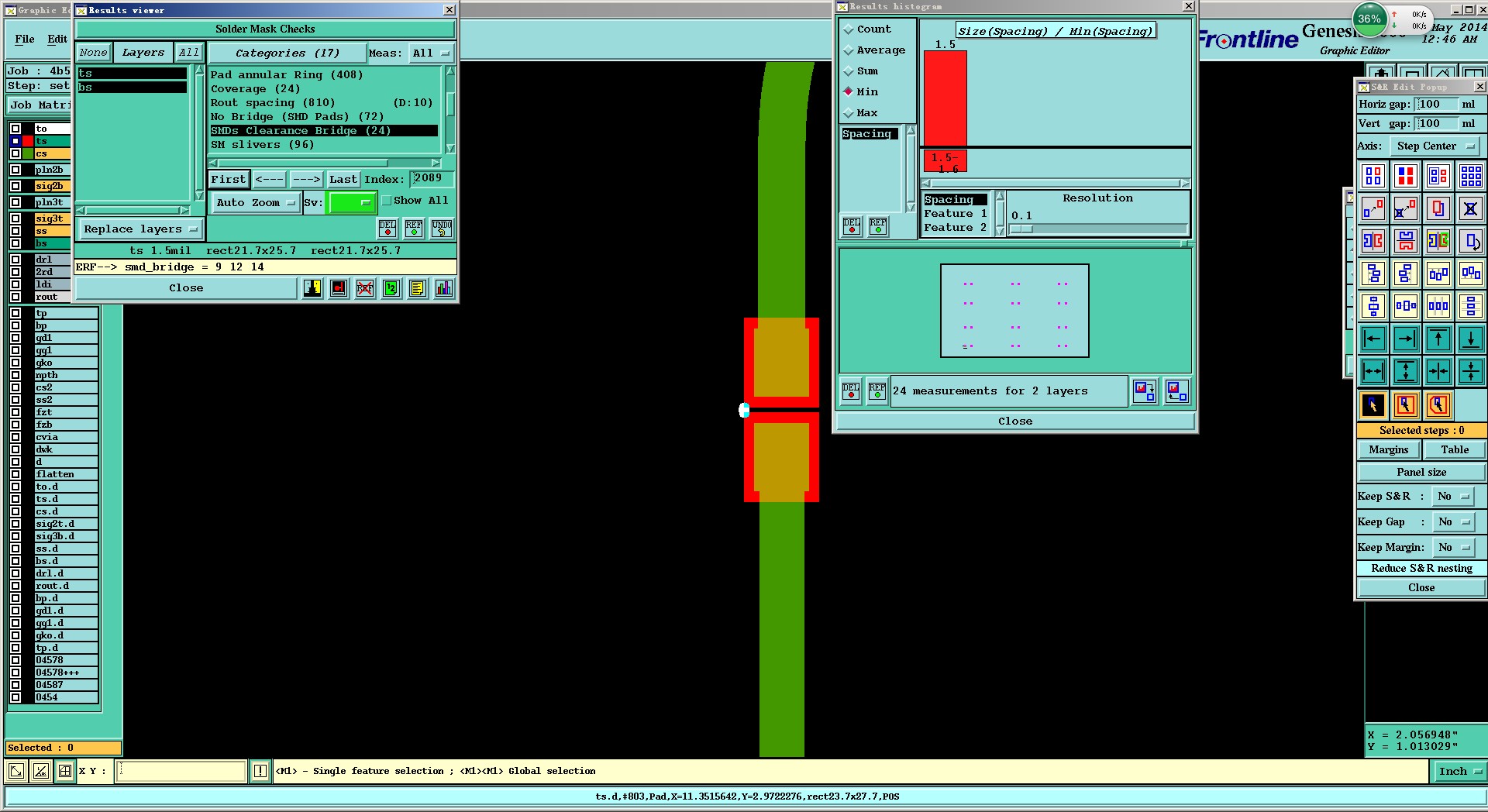Click the blue 3x3 grid step icon
The height and width of the screenshot is (812, 1488).
click(x=1471, y=176)
